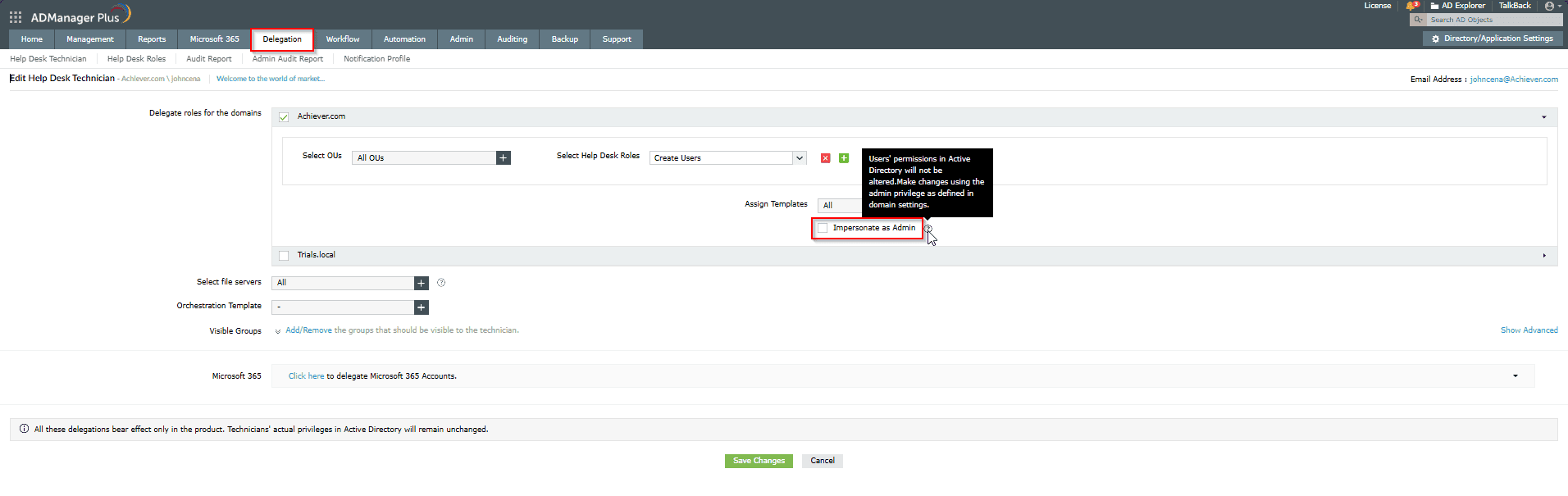Click the Search AD Objects field
1568x496 pixels.
coord(1493,20)
